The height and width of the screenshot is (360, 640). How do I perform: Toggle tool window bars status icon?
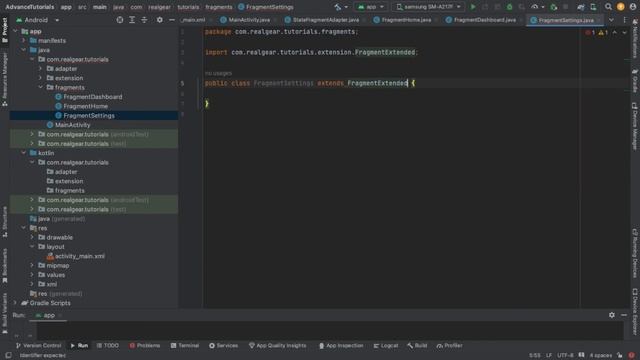[x=8, y=355]
